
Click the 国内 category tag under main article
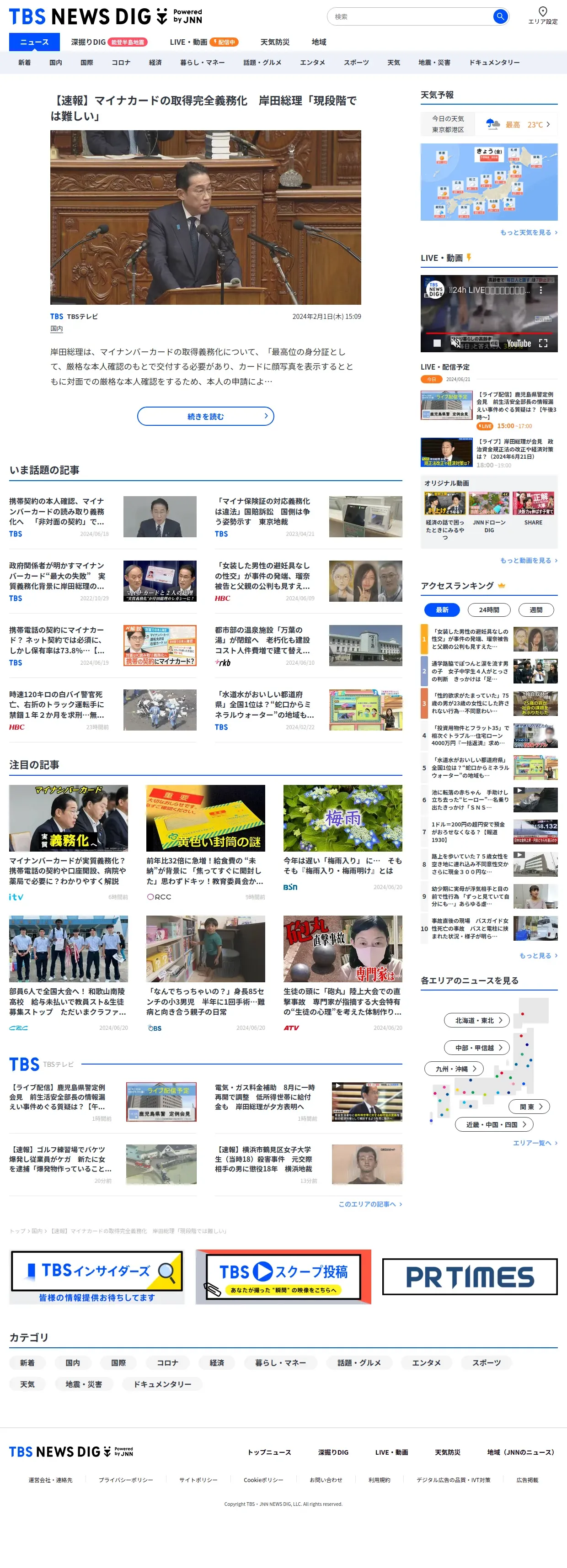[x=57, y=328]
